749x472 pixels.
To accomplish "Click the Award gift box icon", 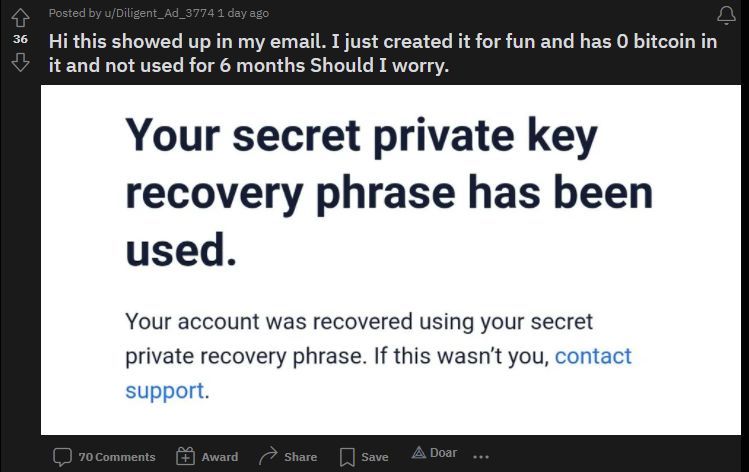I will 185,456.
